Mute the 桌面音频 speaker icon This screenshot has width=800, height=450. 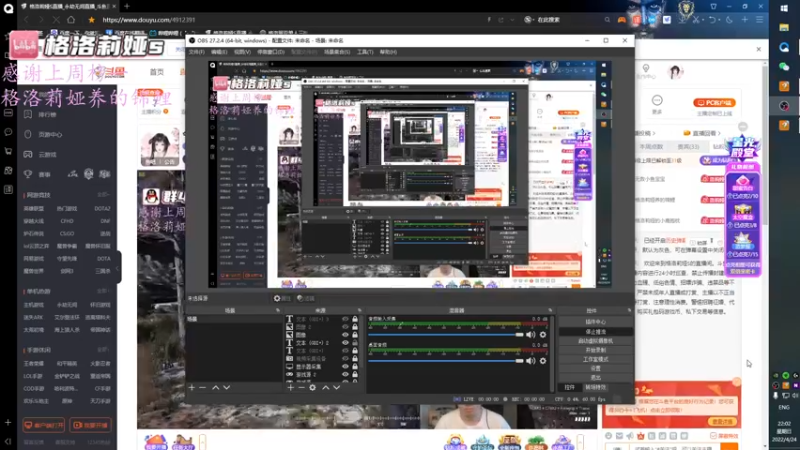tap(531, 361)
